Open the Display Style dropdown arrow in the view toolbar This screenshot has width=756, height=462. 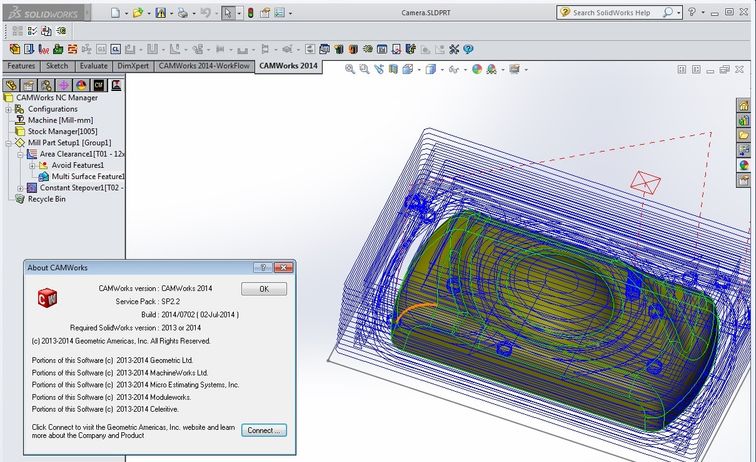442,70
